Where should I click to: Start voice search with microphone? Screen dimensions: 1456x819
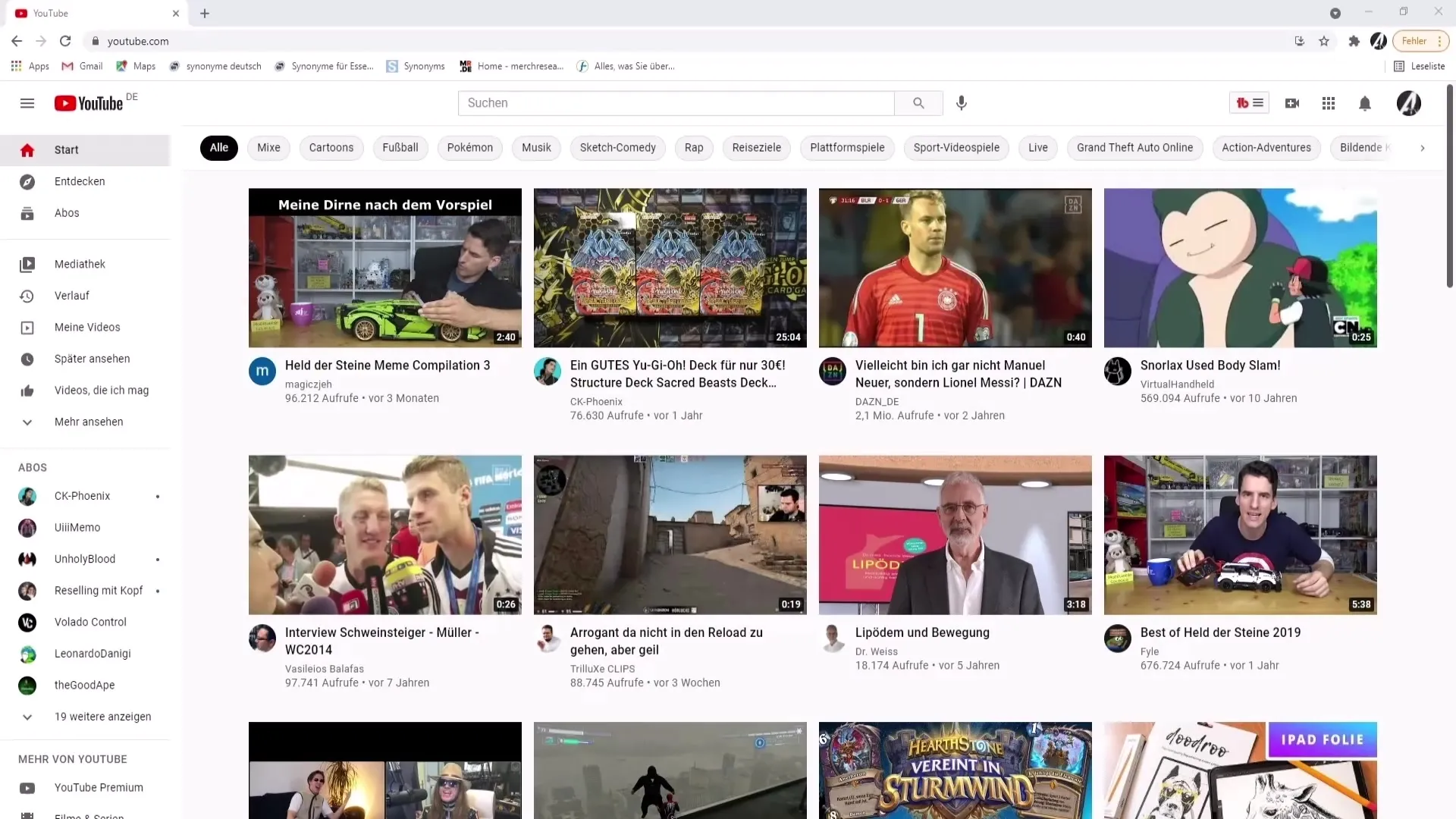pos(962,103)
